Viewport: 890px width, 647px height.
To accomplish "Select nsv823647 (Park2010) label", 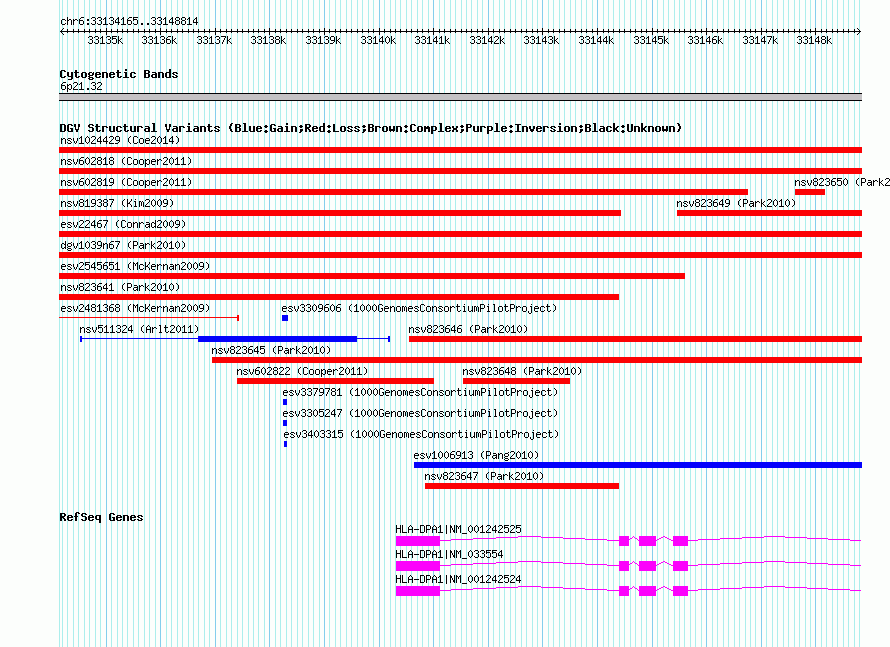I will pyautogui.click(x=484, y=476).
